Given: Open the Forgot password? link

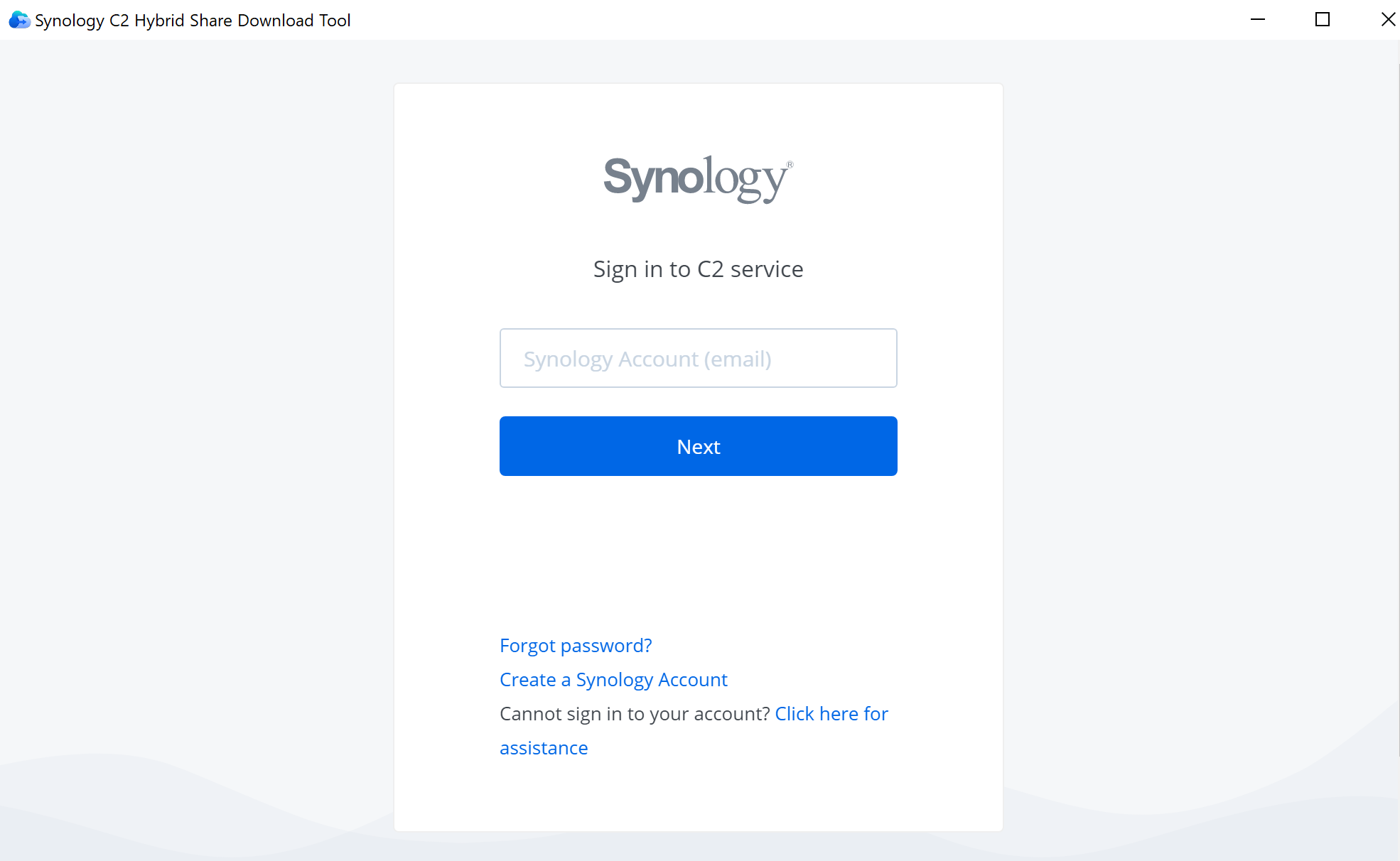Looking at the screenshot, I should tap(576, 645).
